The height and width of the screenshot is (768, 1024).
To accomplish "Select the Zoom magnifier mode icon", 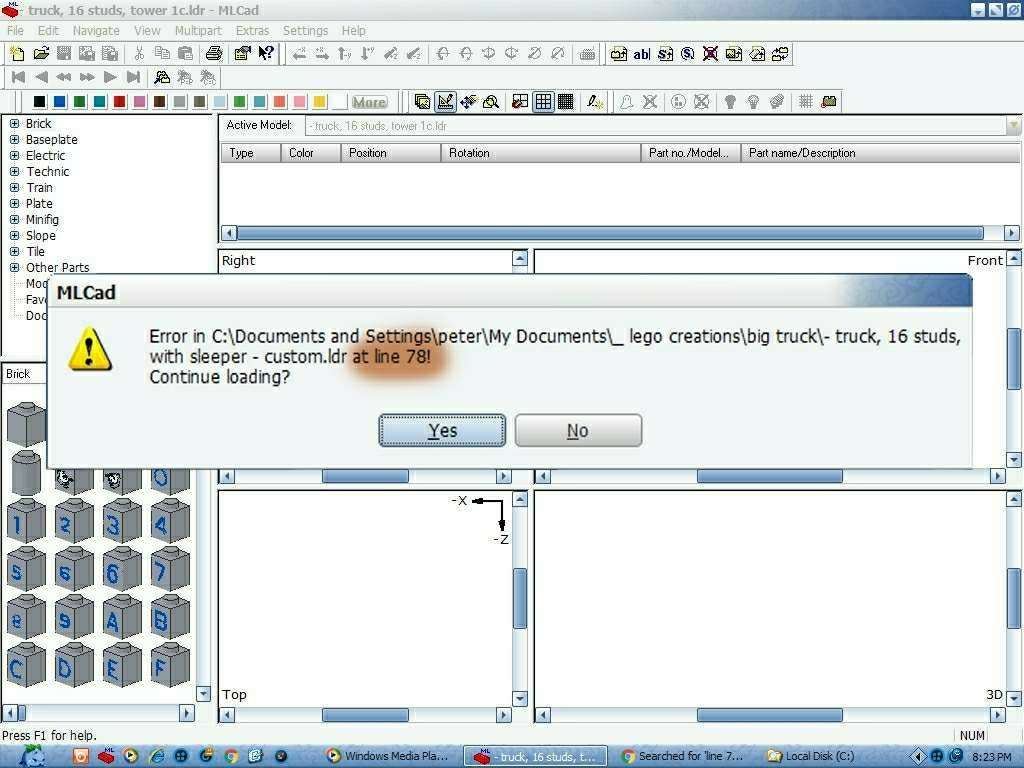I will tap(491, 102).
